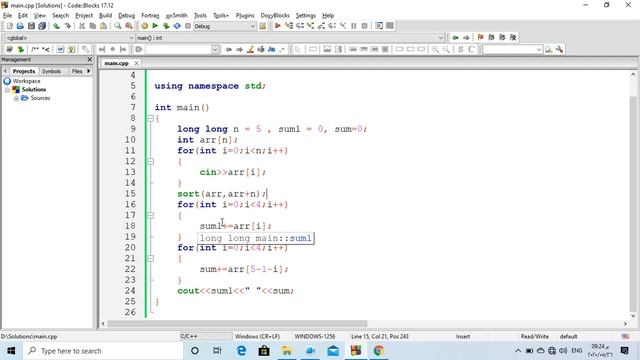Open the Debugging windows icon
The height and width of the screenshot is (360, 640).
coord(379,26)
